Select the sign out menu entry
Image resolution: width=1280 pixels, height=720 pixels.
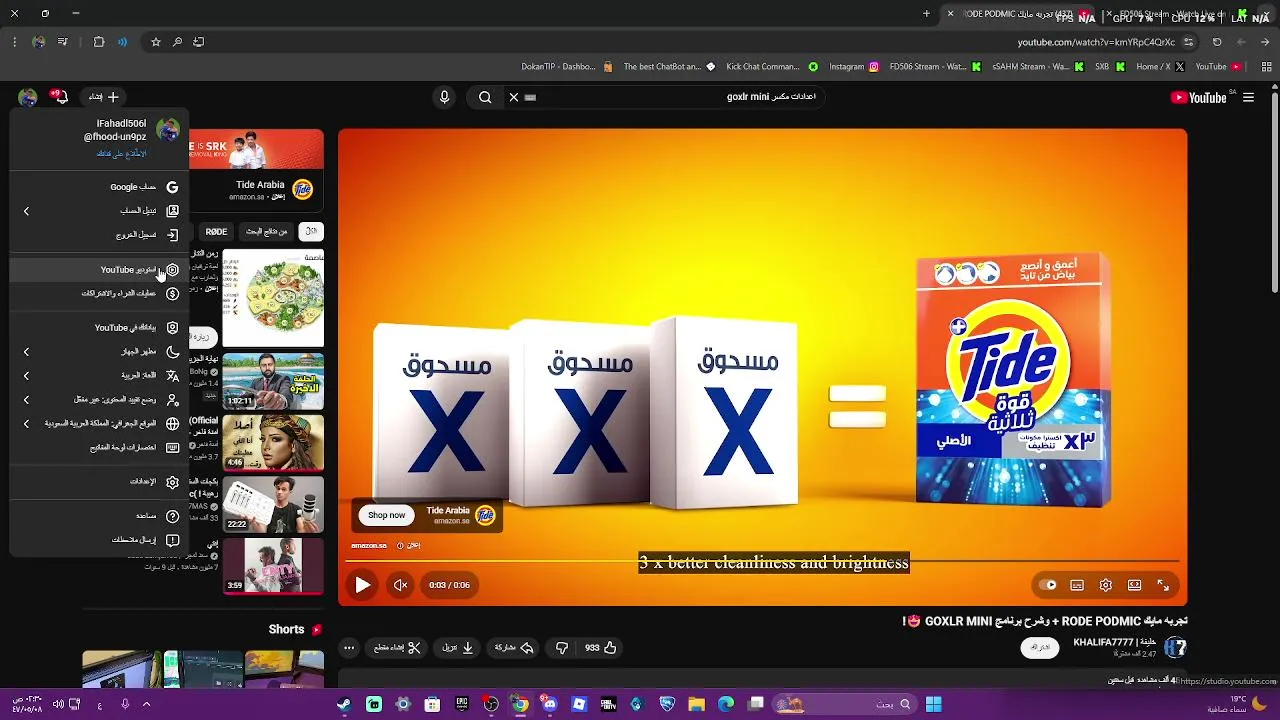pyautogui.click(x=98, y=235)
